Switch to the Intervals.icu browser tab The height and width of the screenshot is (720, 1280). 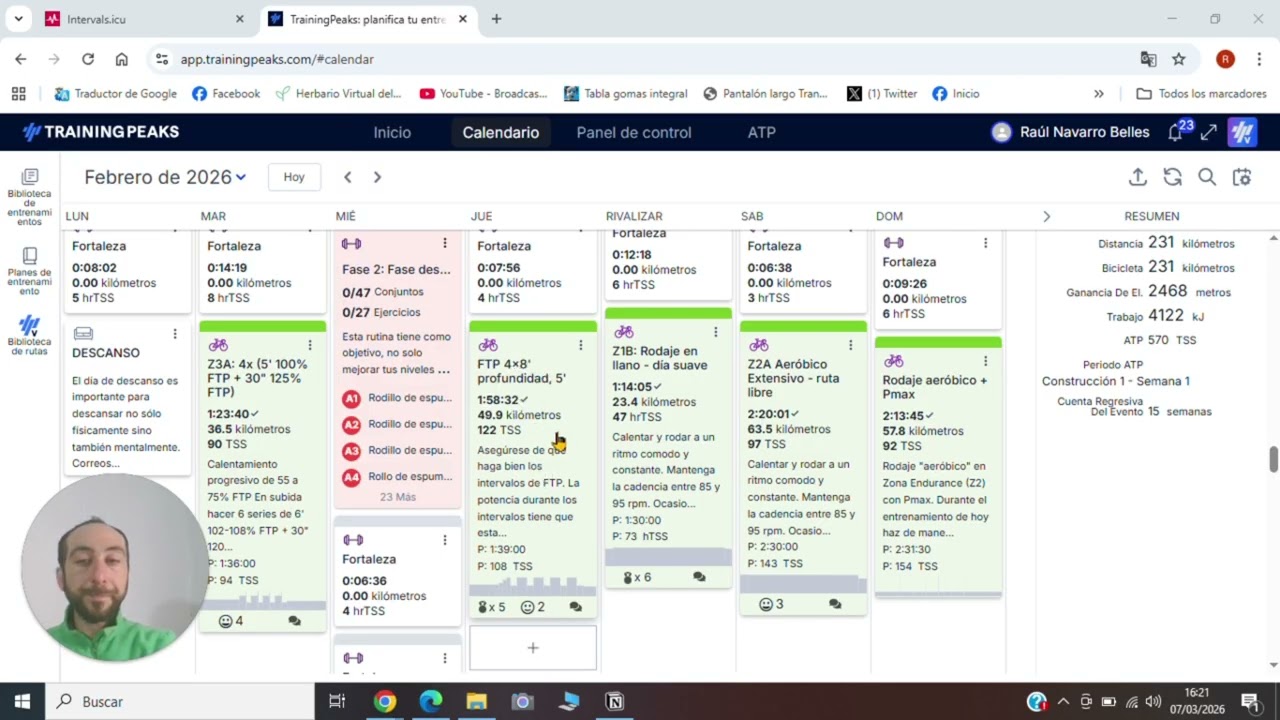145,19
